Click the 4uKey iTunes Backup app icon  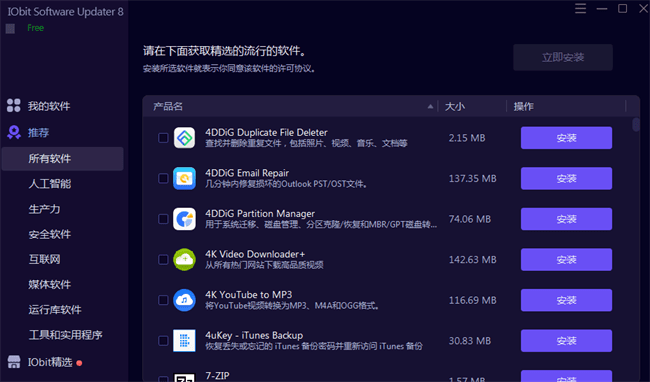(x=184, y=341)
